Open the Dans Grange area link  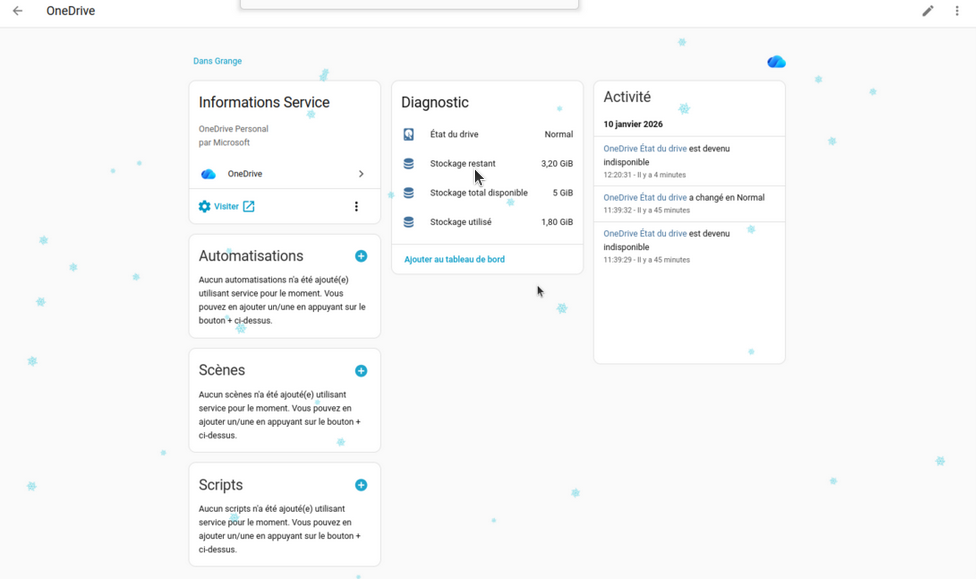tap(217, 61)
